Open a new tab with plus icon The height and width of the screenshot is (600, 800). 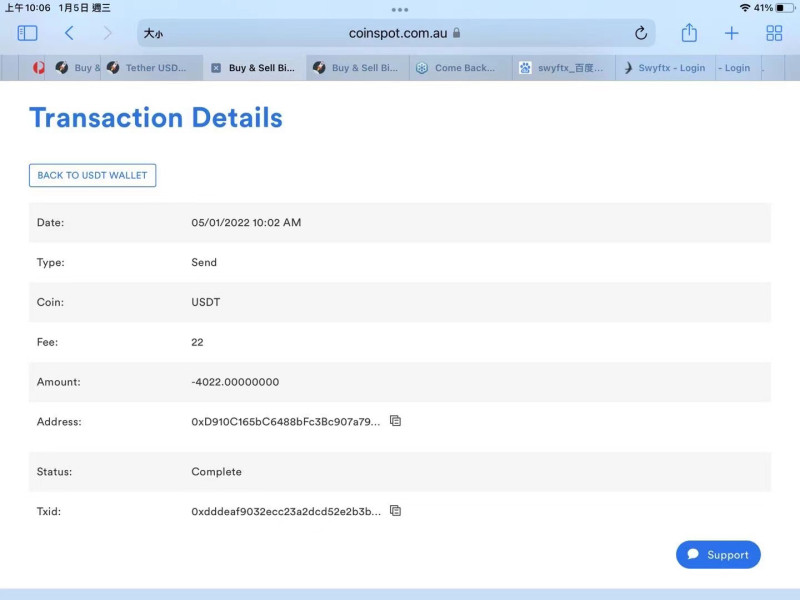click(x=731, y=33)
